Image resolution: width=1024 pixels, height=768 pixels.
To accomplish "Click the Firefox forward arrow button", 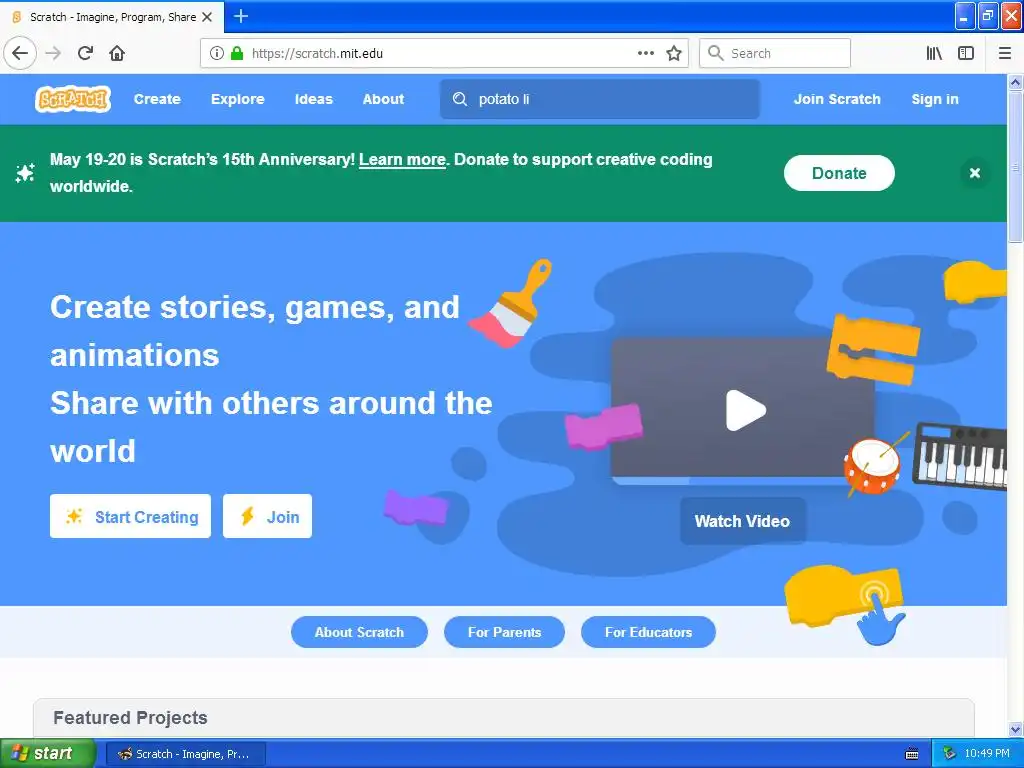I will [54, 53].
